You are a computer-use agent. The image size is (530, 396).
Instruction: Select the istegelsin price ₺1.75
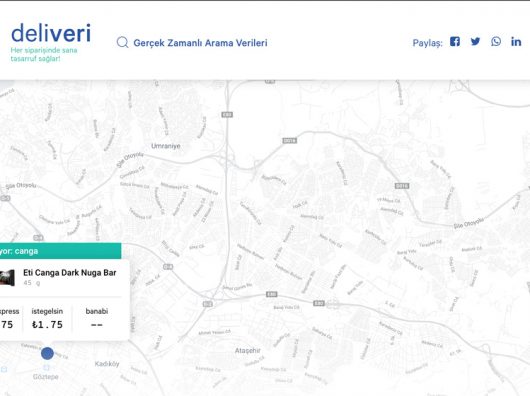[x=47, y=325]
